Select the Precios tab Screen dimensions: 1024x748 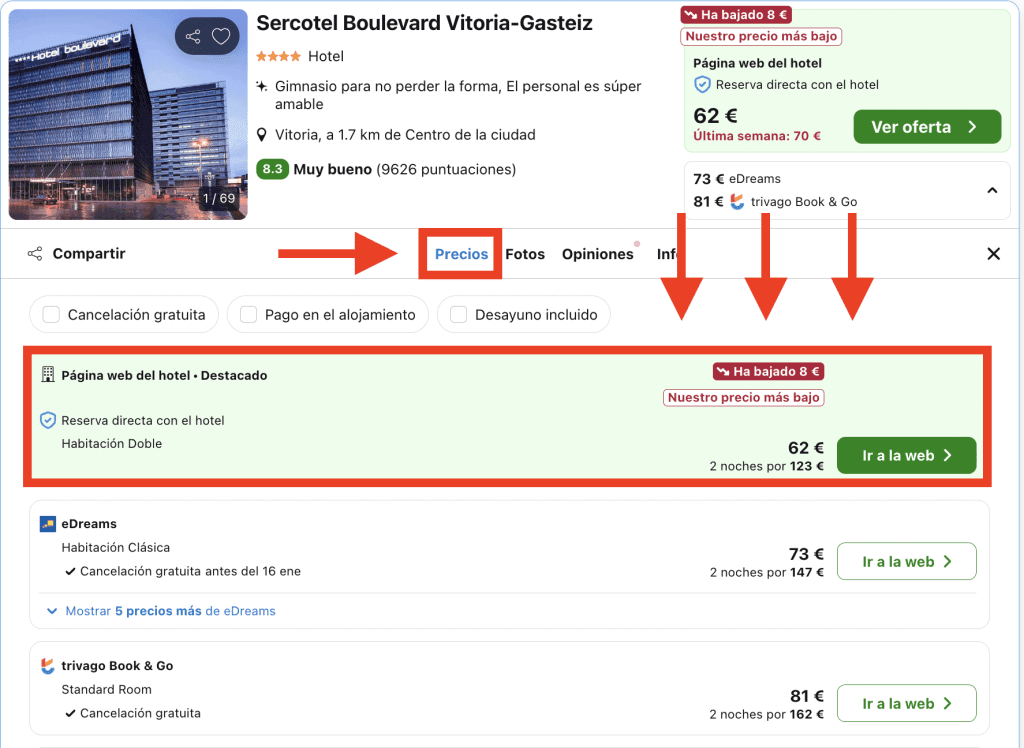point(461,254)
